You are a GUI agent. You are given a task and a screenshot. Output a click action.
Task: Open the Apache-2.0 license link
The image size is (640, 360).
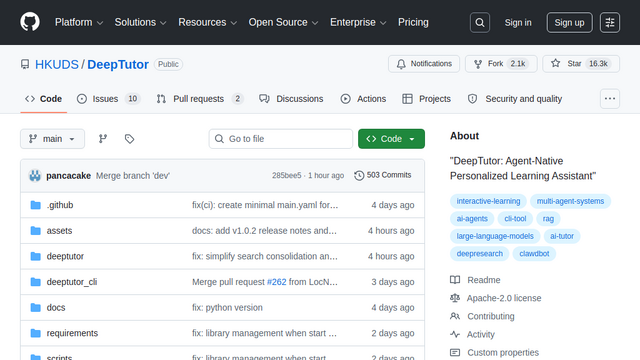504,298
